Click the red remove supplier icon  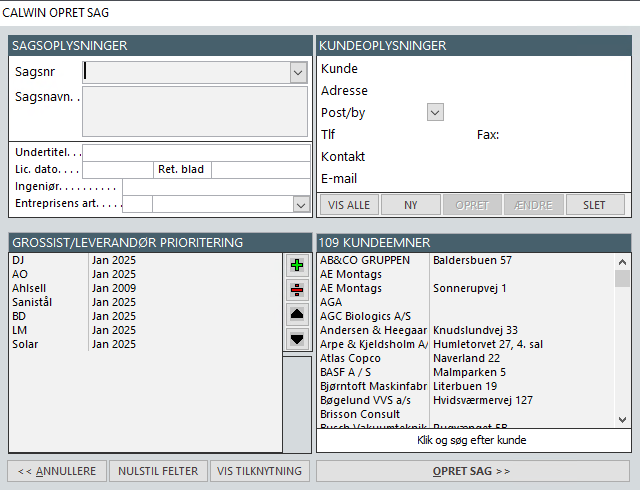(x=297, y=290)
